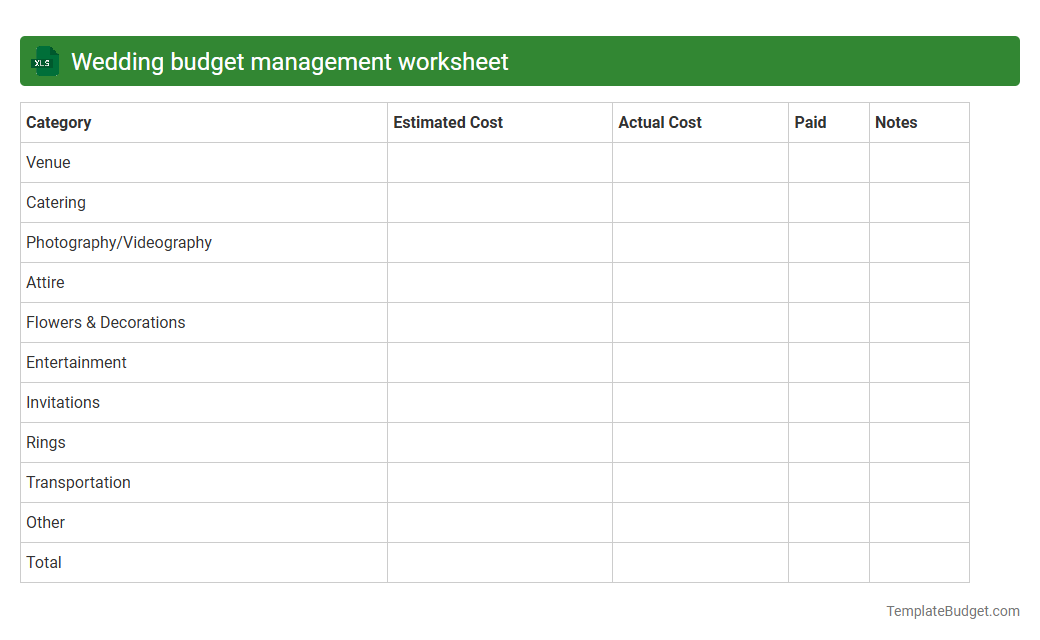
Task: Click the Paid column header
Action: pyautogui.click(x=810, y=122)
